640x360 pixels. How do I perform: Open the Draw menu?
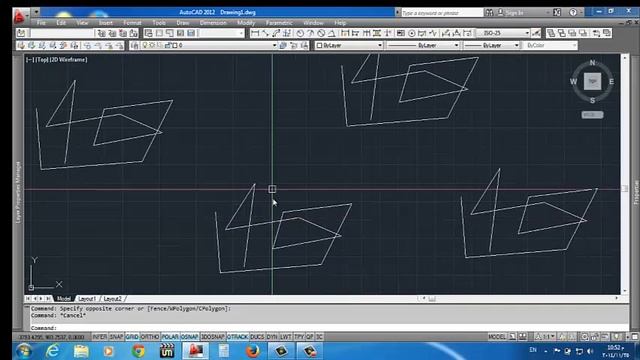coord(182,23)
